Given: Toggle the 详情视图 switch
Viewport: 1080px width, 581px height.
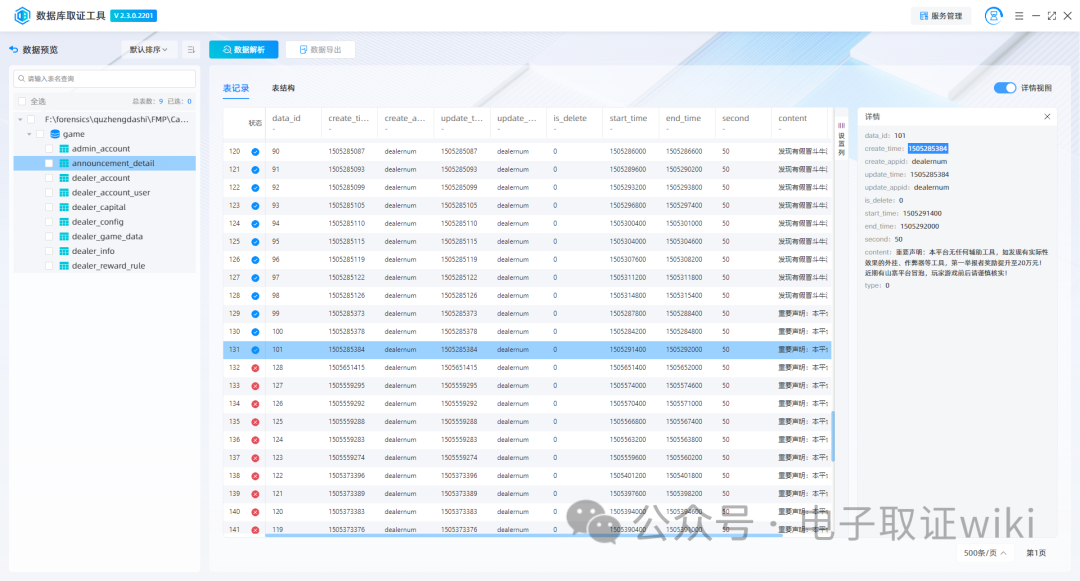Looking at the screenshot, I should [x=1004, y=87].
